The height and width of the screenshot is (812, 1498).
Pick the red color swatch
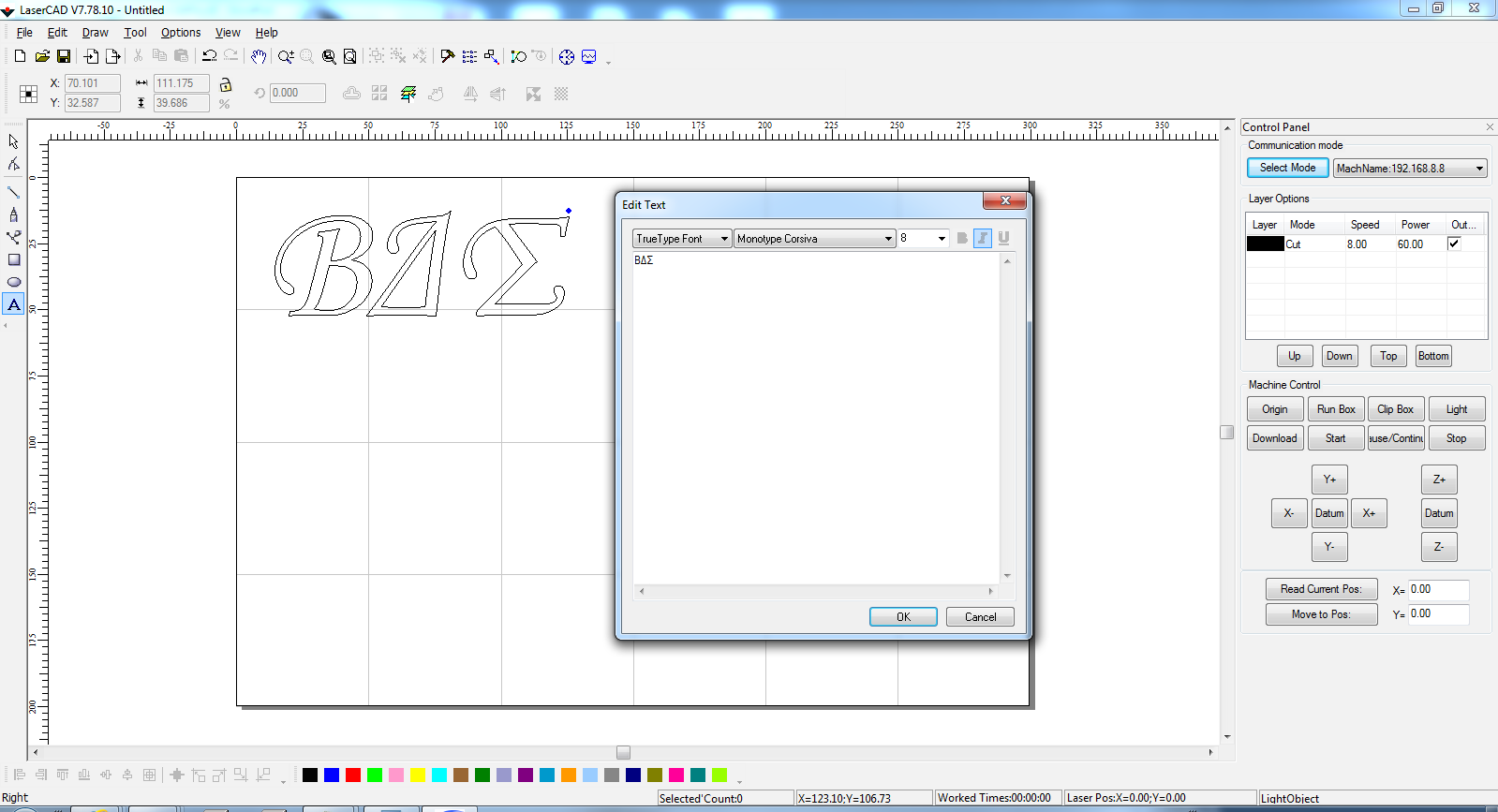point(353,775)
